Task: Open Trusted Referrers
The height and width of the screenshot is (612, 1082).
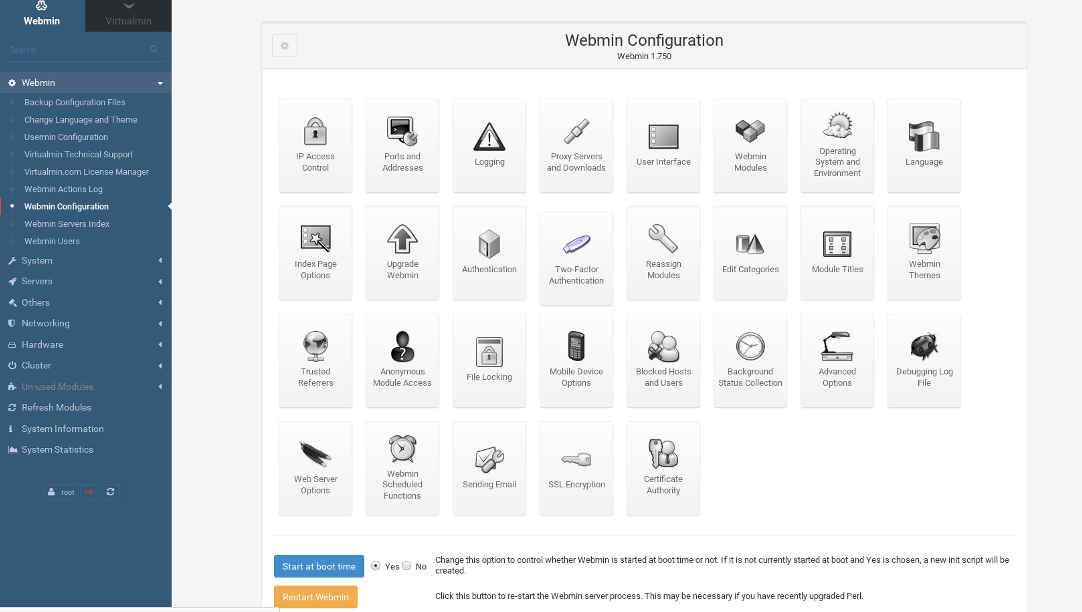Action: 315,361
